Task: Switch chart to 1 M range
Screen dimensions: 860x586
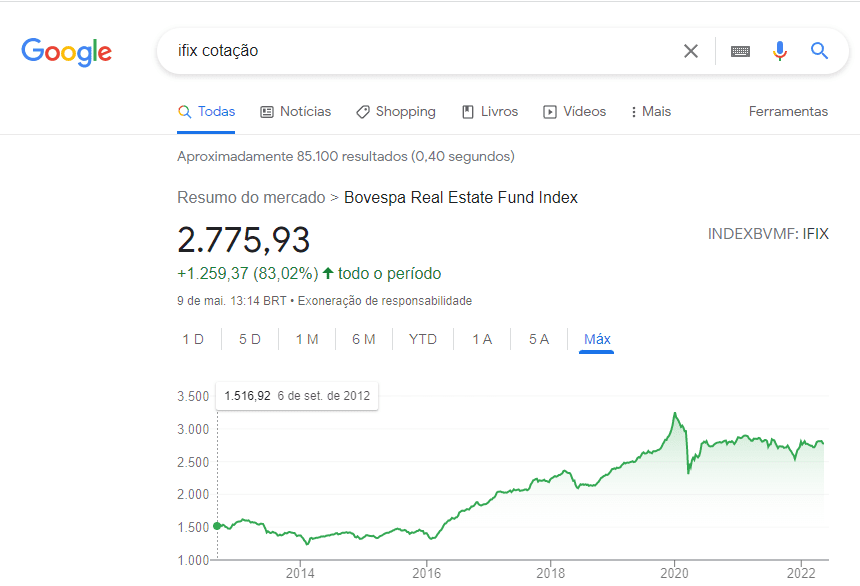Action: click(x=307, y=340)
